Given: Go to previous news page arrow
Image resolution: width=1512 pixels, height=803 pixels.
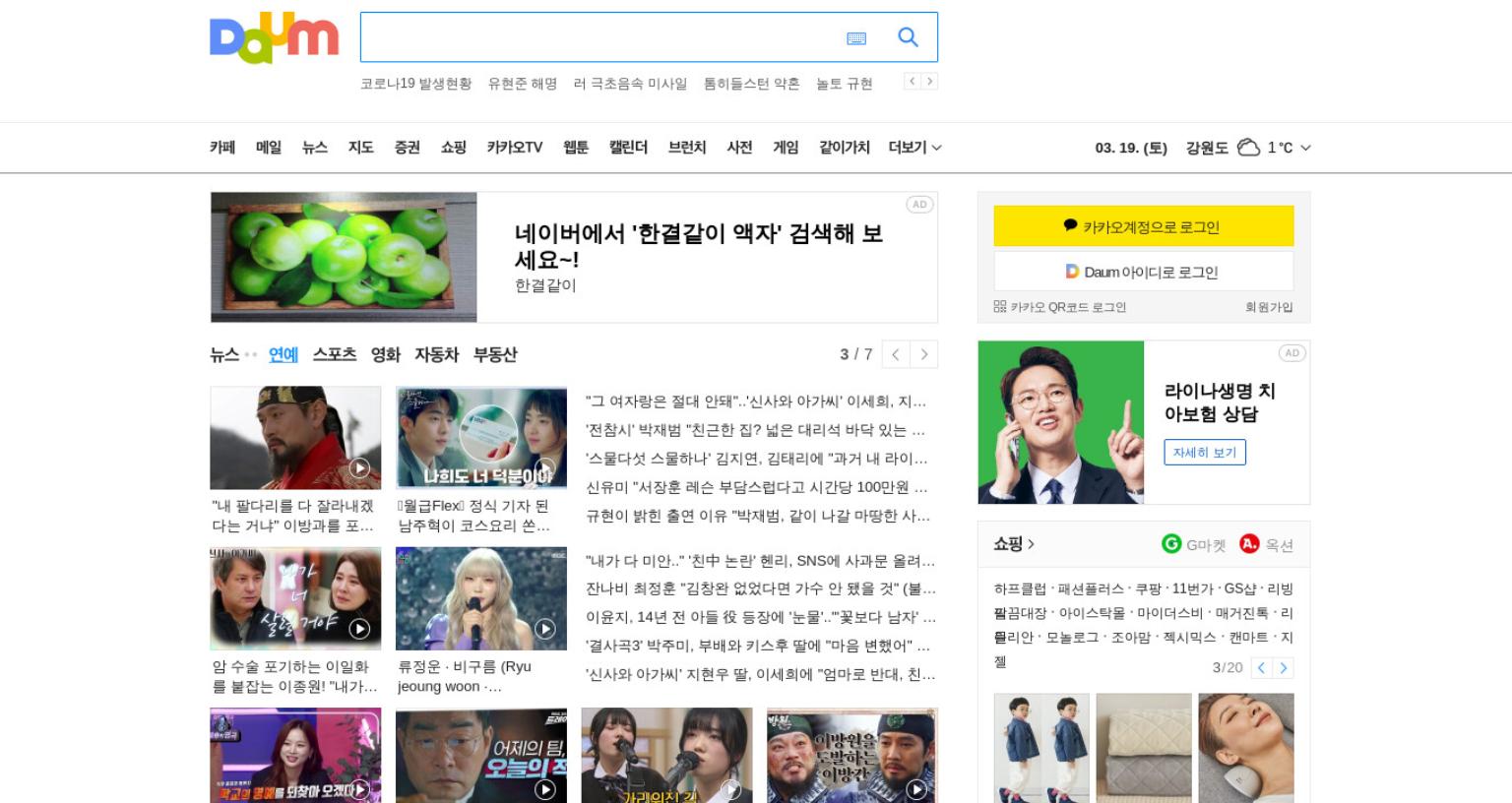Looking at the screenshot, I should point(896,354).
